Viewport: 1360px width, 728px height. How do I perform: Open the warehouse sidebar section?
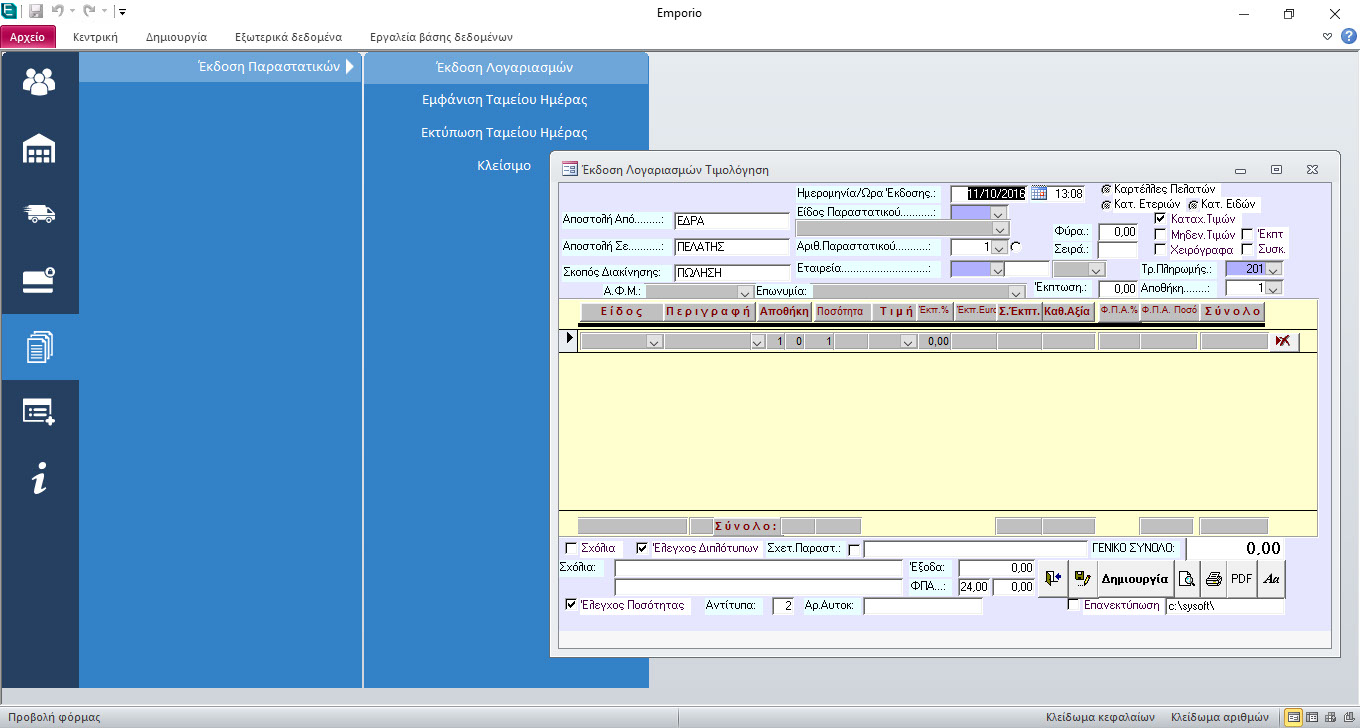[x=39, y=149]
